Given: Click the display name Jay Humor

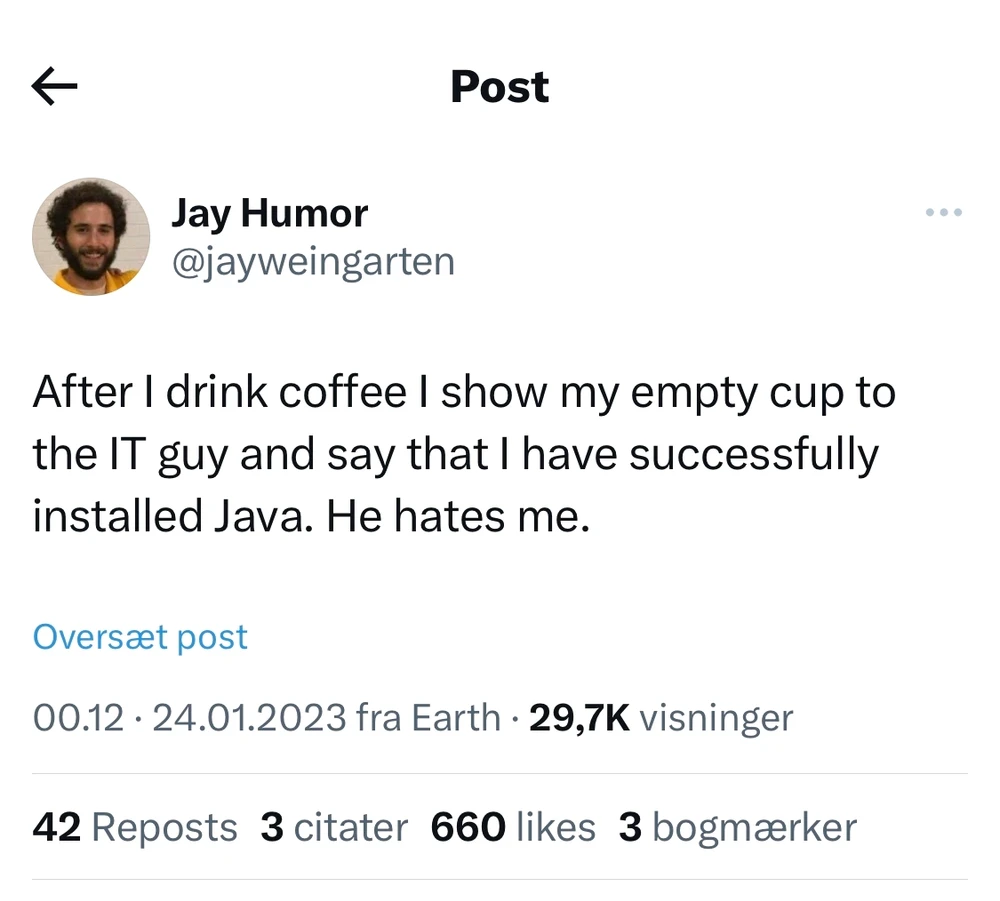Looking at the screenshot, I should click(x=270, y=213).
